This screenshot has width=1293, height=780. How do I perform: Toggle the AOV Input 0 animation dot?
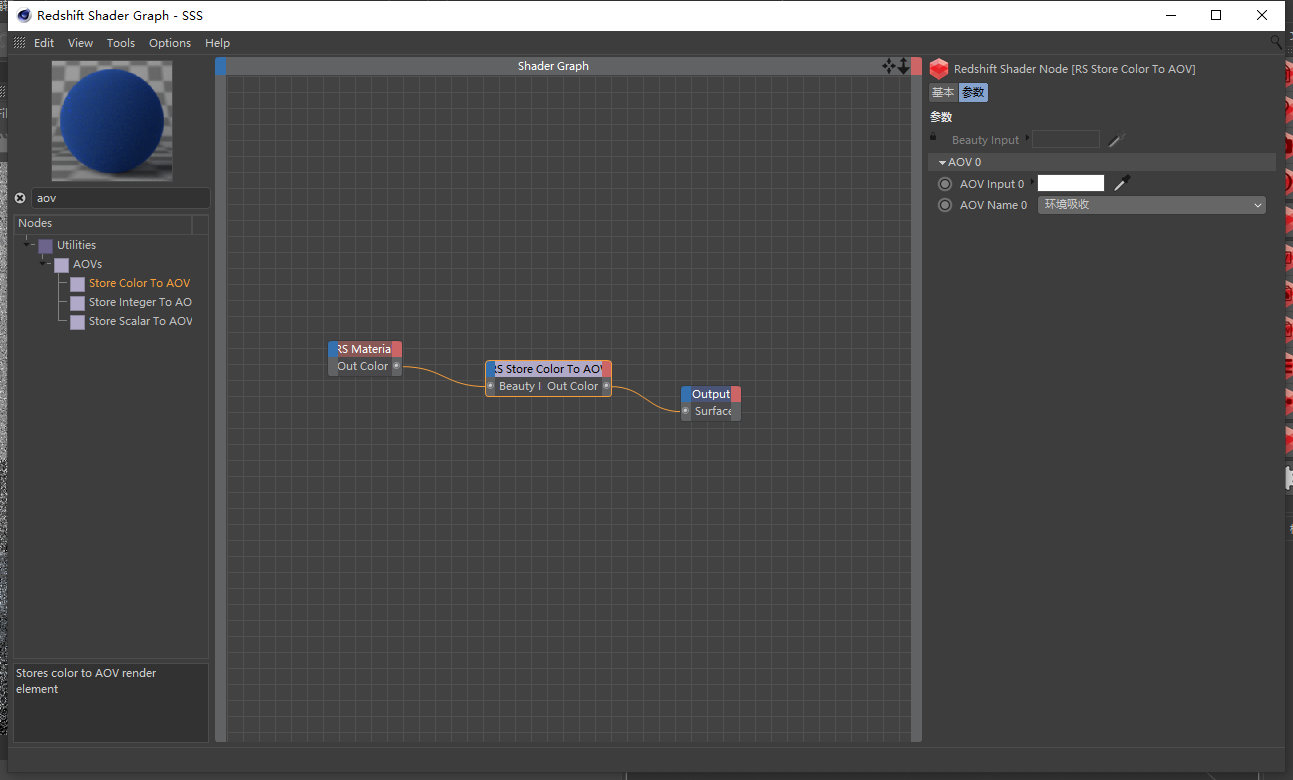coord(945,184)
